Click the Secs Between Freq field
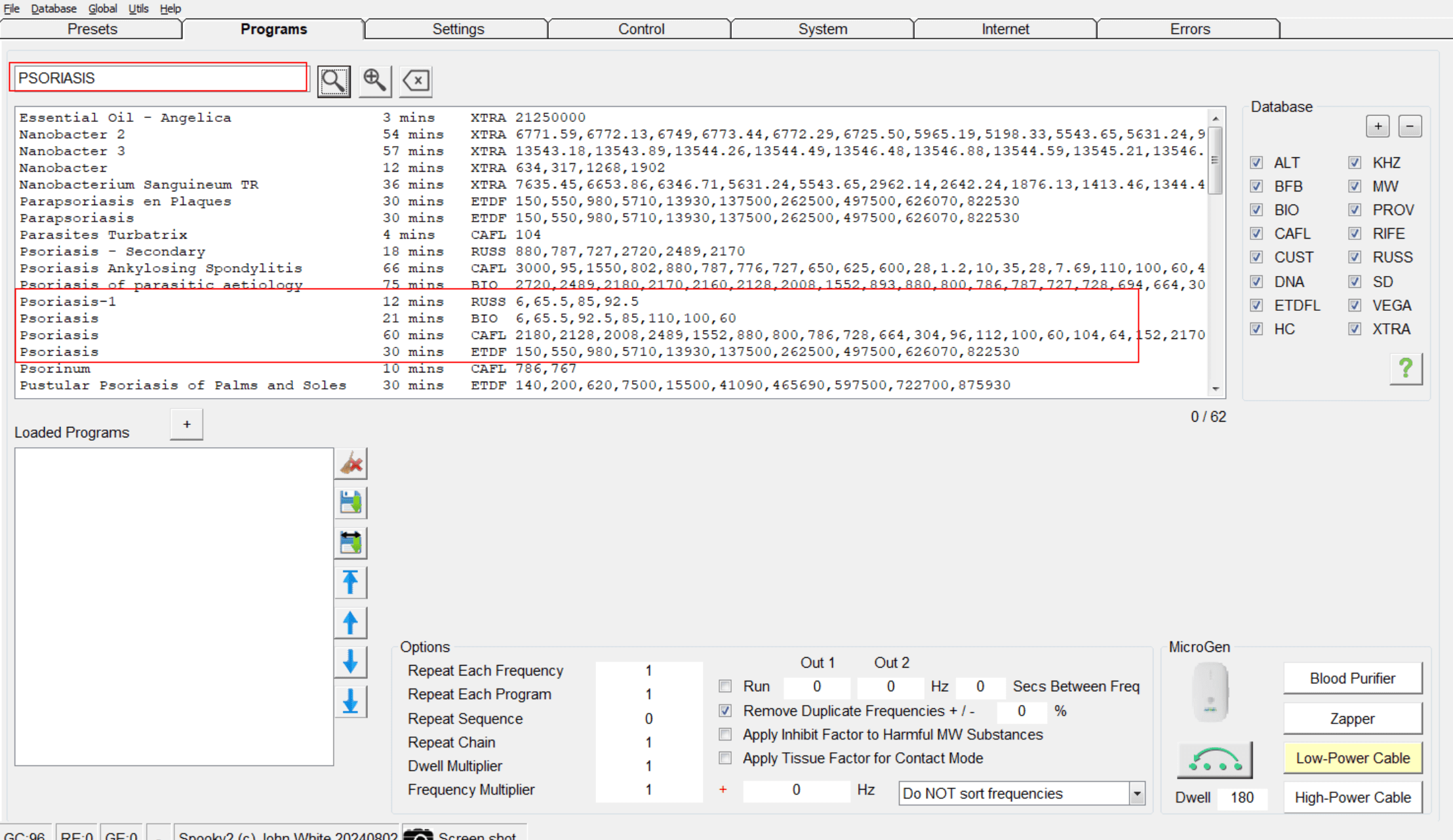1453x840 pixels. click(x=980, y=687)
